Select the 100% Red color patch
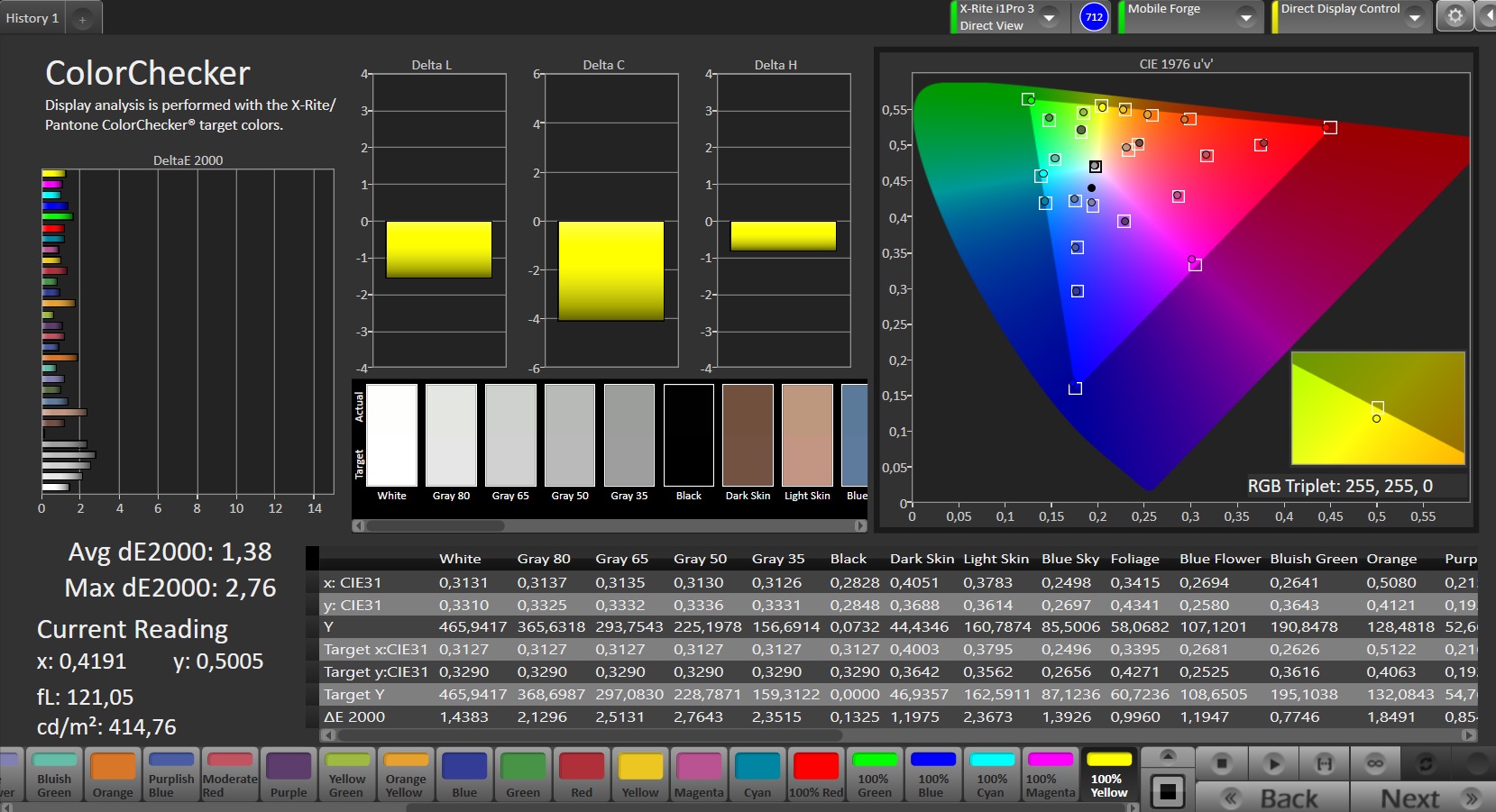The image size is (1496, 812). pos(816,774)
